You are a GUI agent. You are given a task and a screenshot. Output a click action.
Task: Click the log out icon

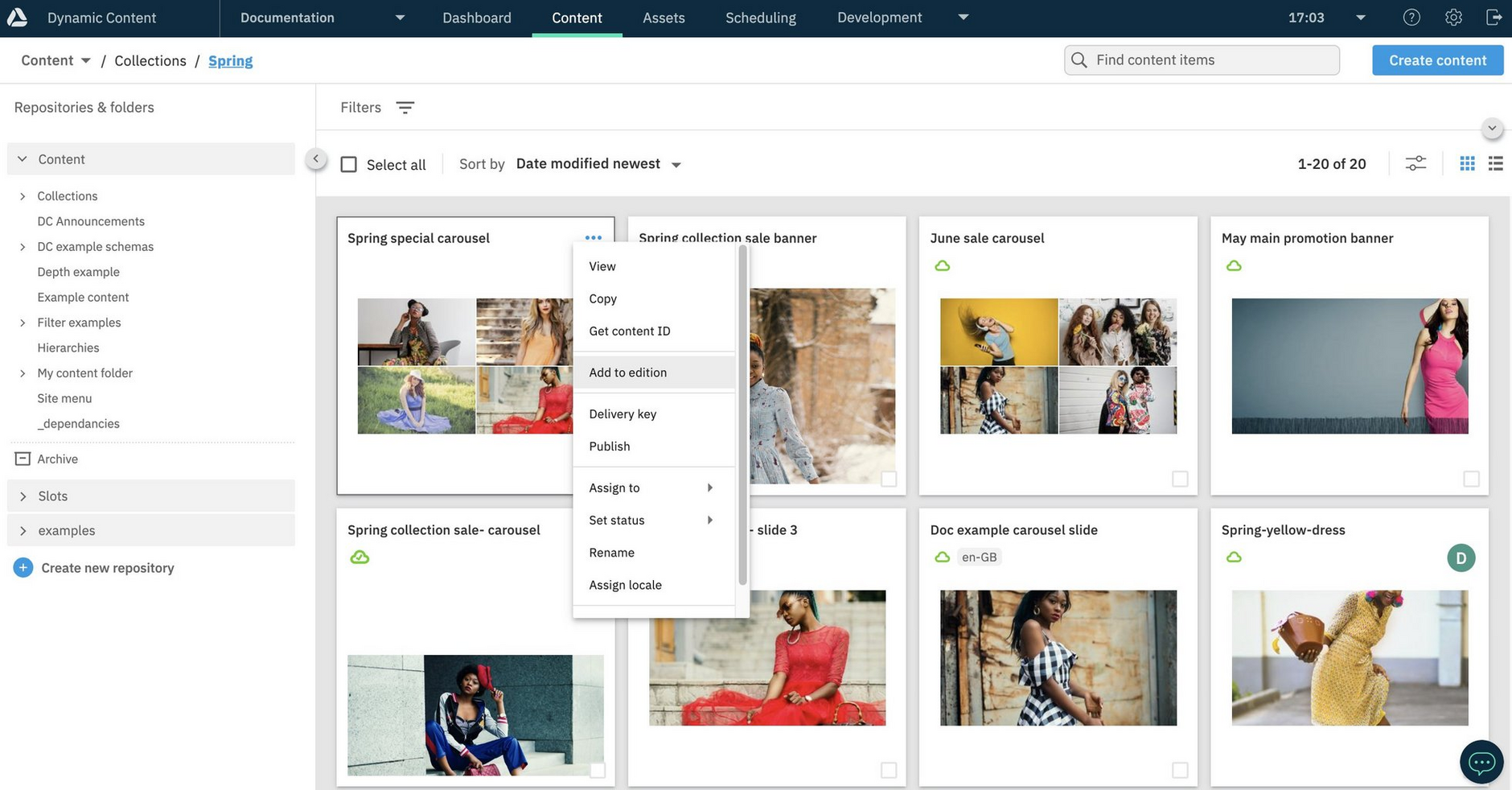[1494, 18]
